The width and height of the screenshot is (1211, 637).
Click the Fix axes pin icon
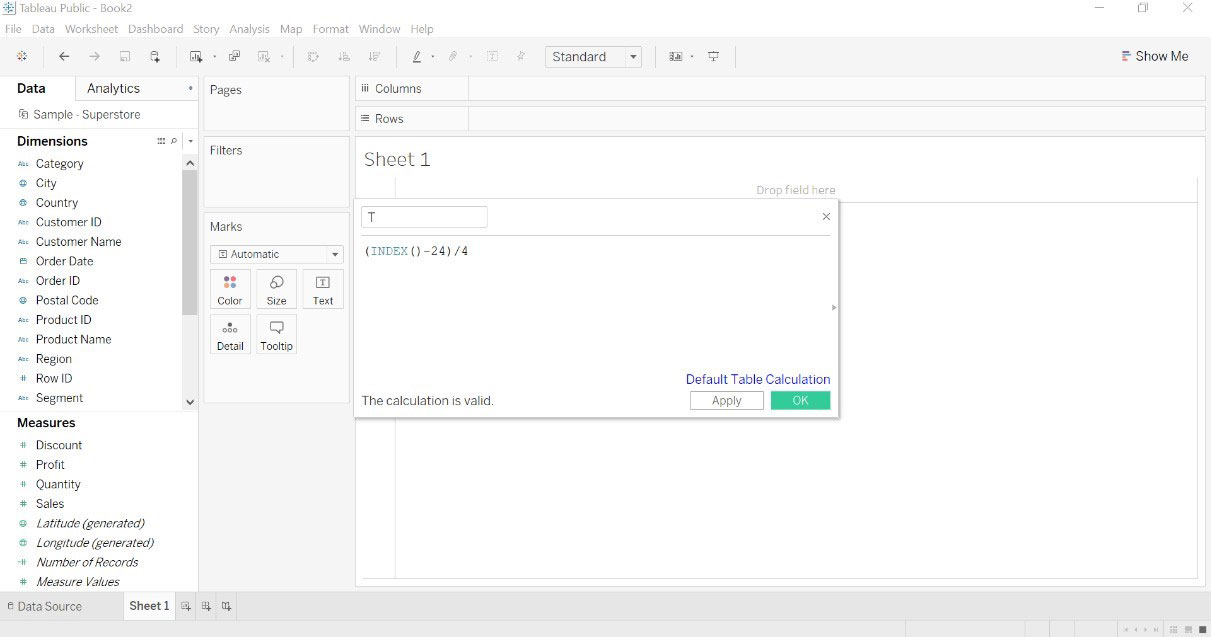[x=521, y=57]
